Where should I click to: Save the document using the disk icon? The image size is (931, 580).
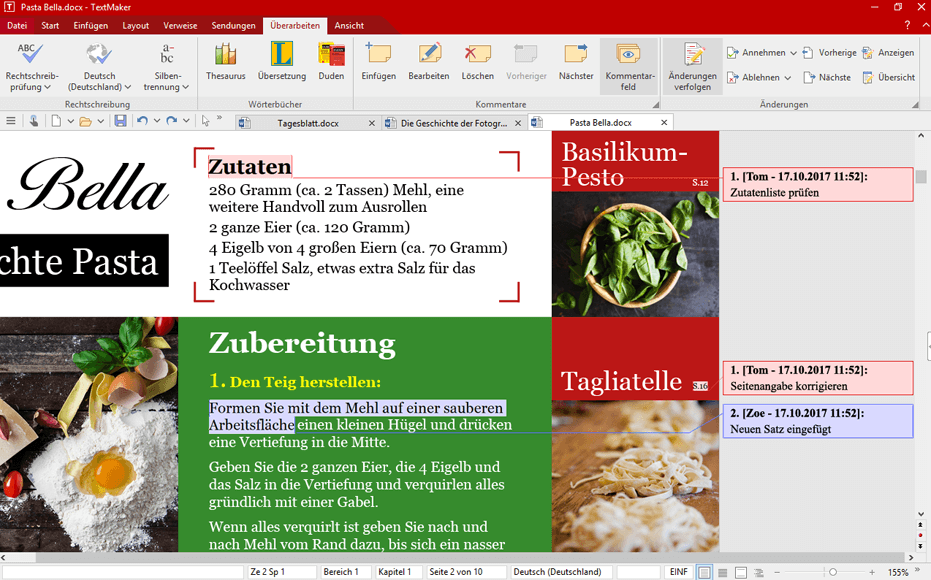[x=119, y=120]
